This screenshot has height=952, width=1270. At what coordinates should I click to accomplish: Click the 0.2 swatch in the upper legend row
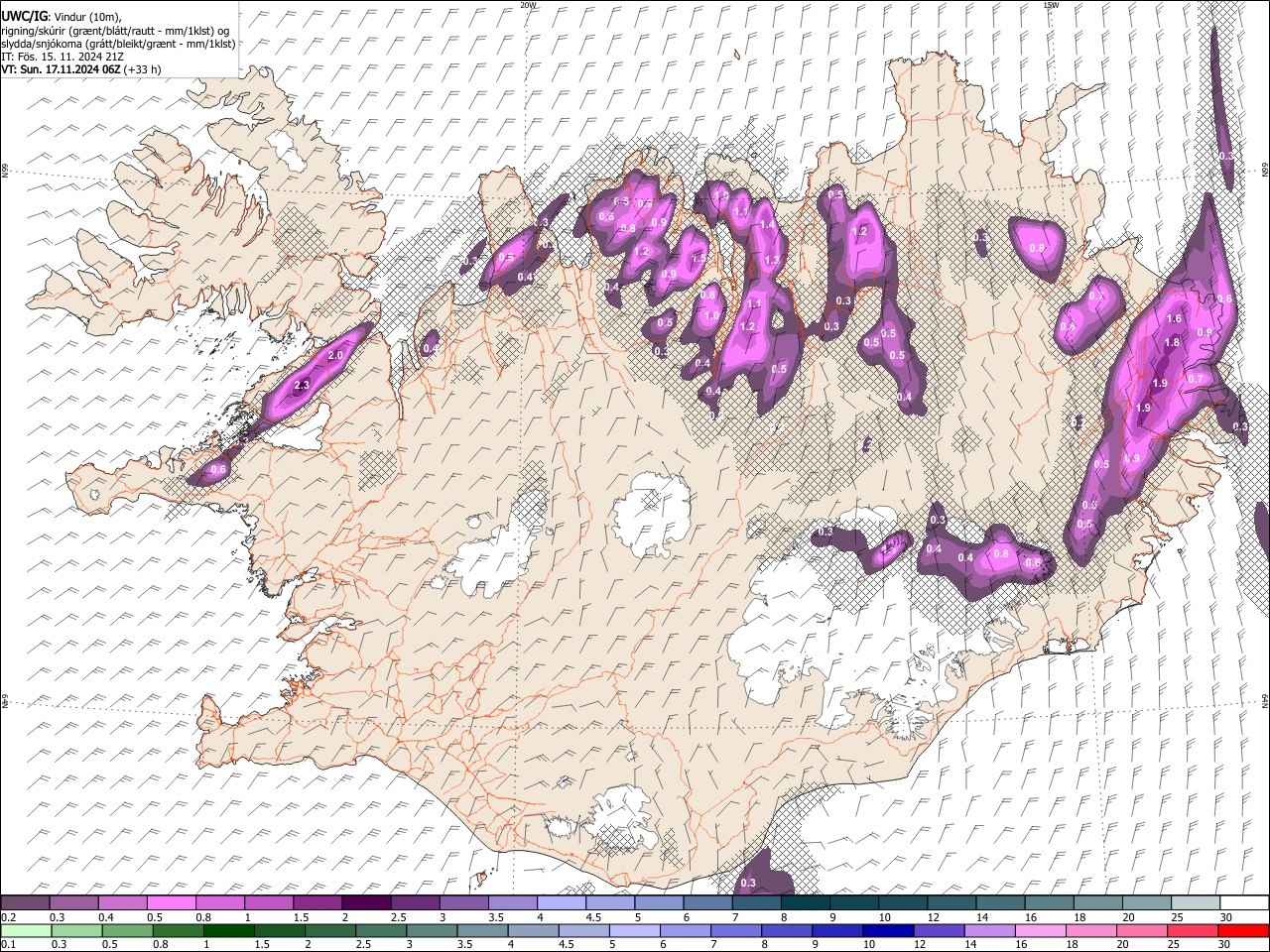click(25, 903)
